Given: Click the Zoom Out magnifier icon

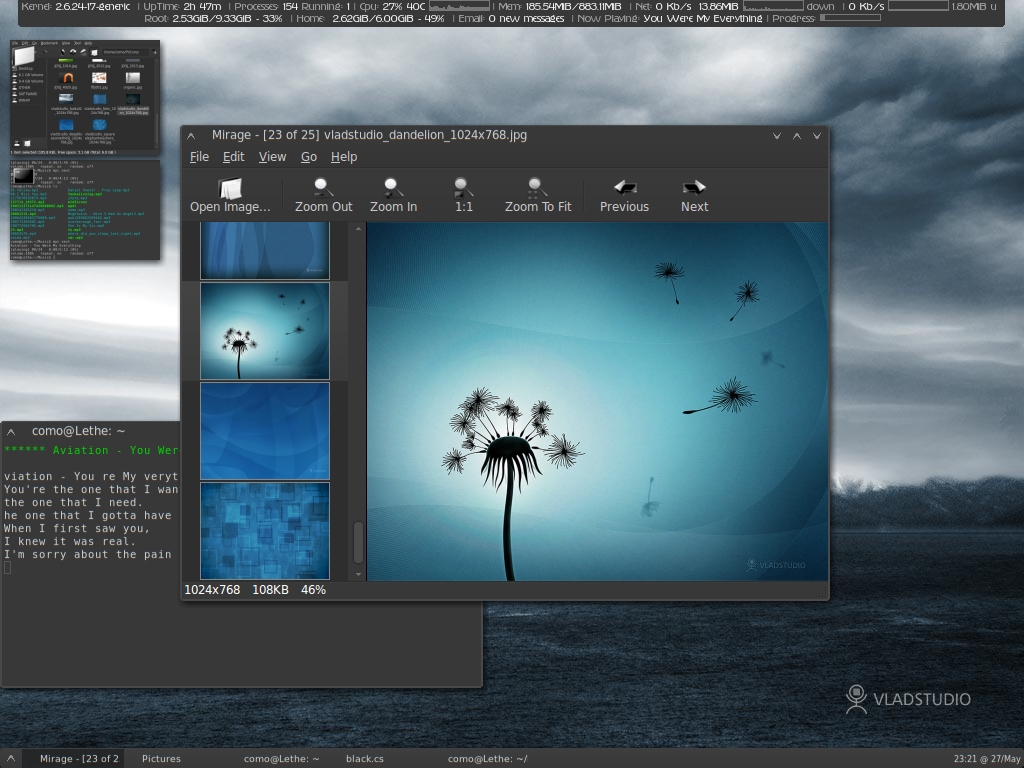Looking at the screenshot, I should [x=323, y=187].
